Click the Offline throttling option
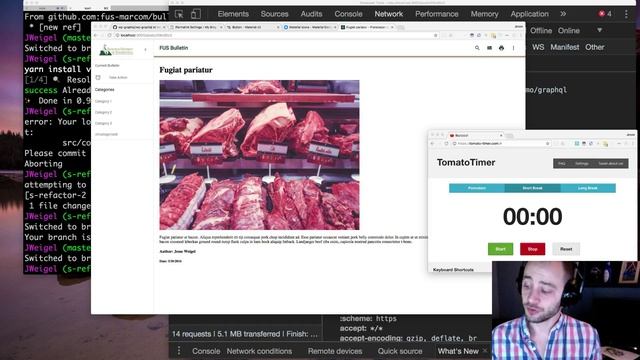640x360 pixels. click(x=541, y=31)
